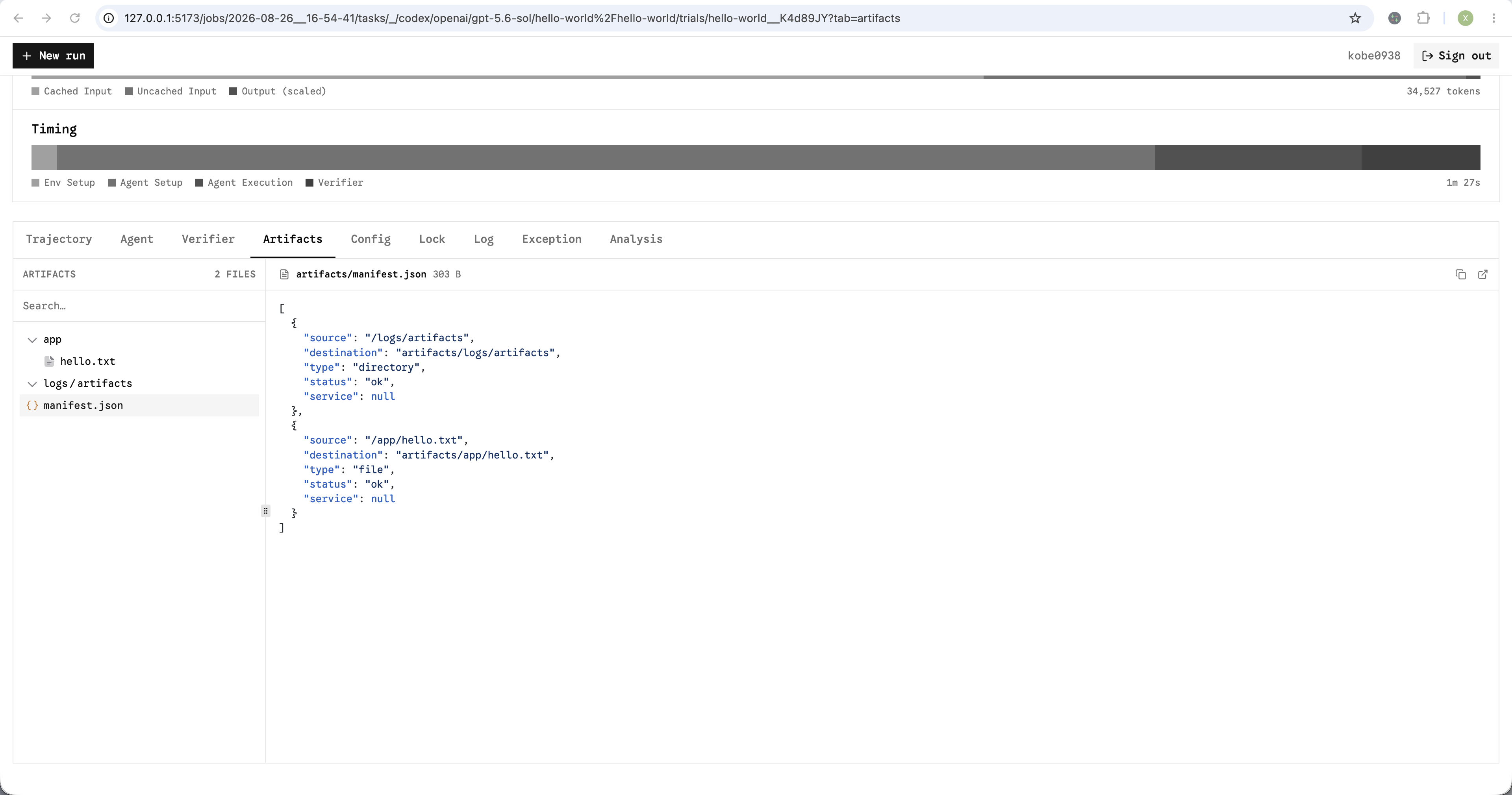Click the browser back arrow
This screenshot has height=795, width=1512.
(x=18, y=18)
